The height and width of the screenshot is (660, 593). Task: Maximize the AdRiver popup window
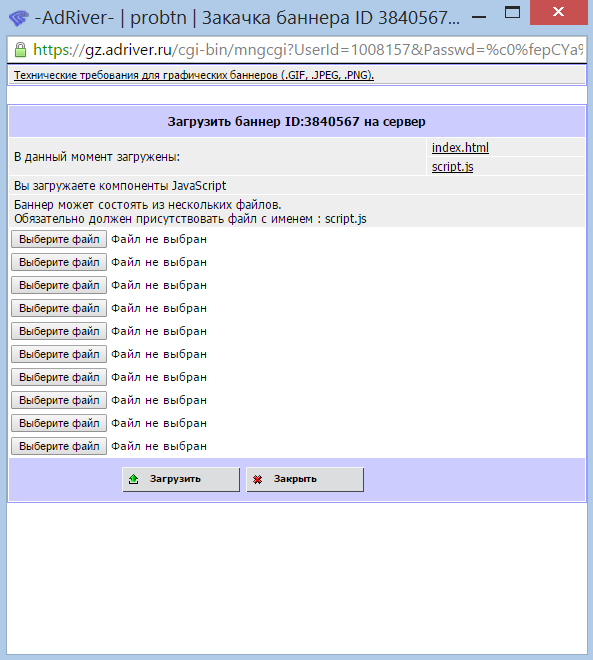coord(512,12)
